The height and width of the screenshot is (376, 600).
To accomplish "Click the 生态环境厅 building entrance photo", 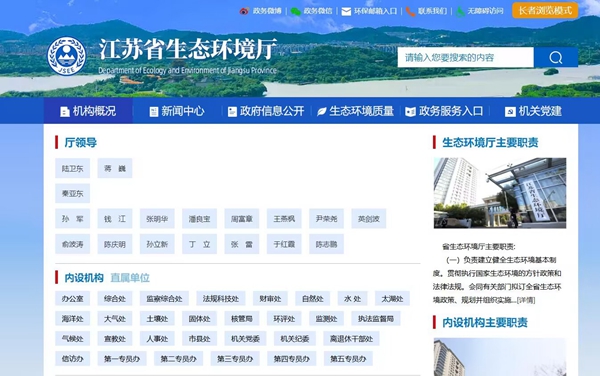I will click(500, 193).
